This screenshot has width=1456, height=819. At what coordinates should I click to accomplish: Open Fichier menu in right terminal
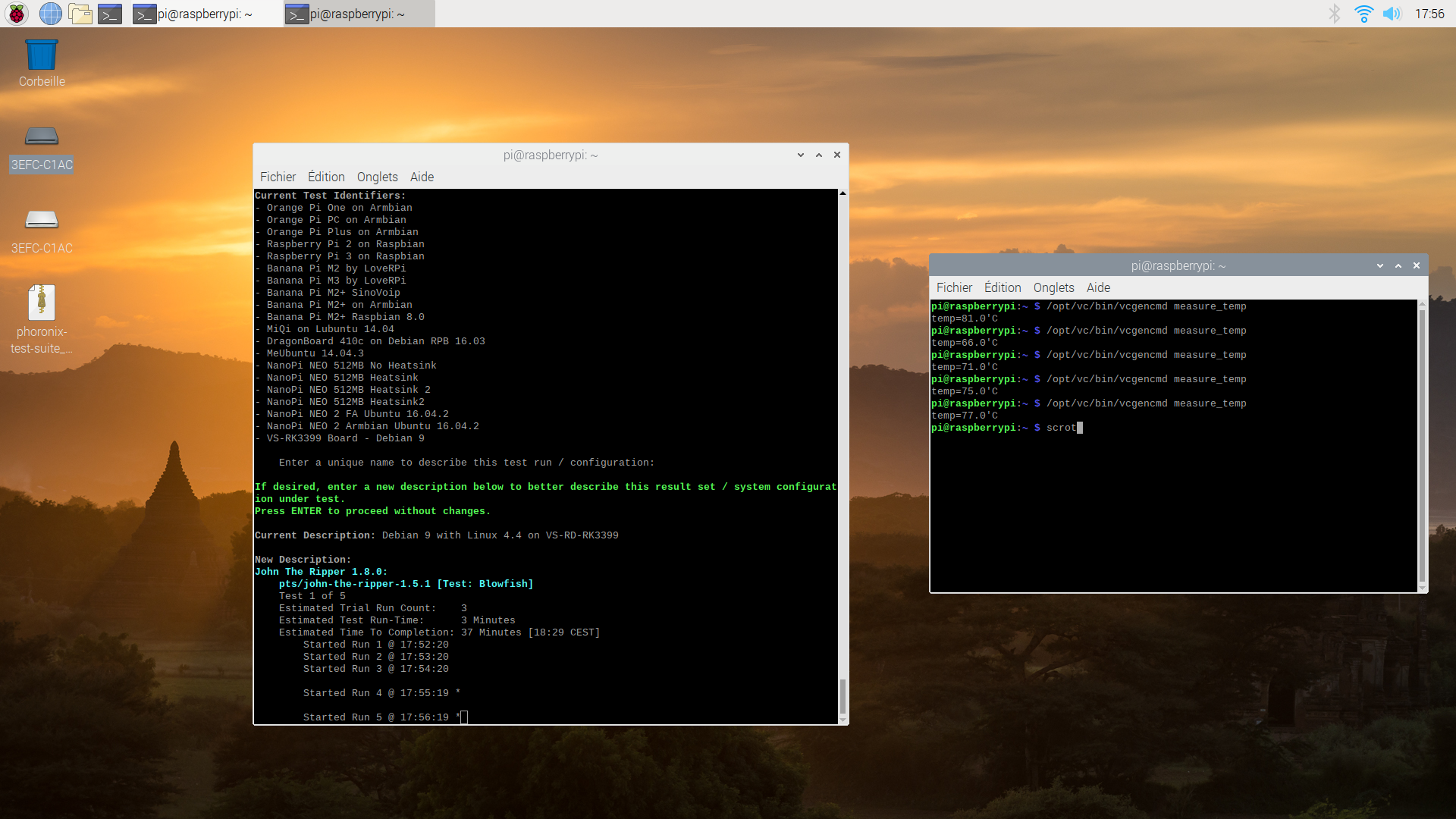point(954,287)
